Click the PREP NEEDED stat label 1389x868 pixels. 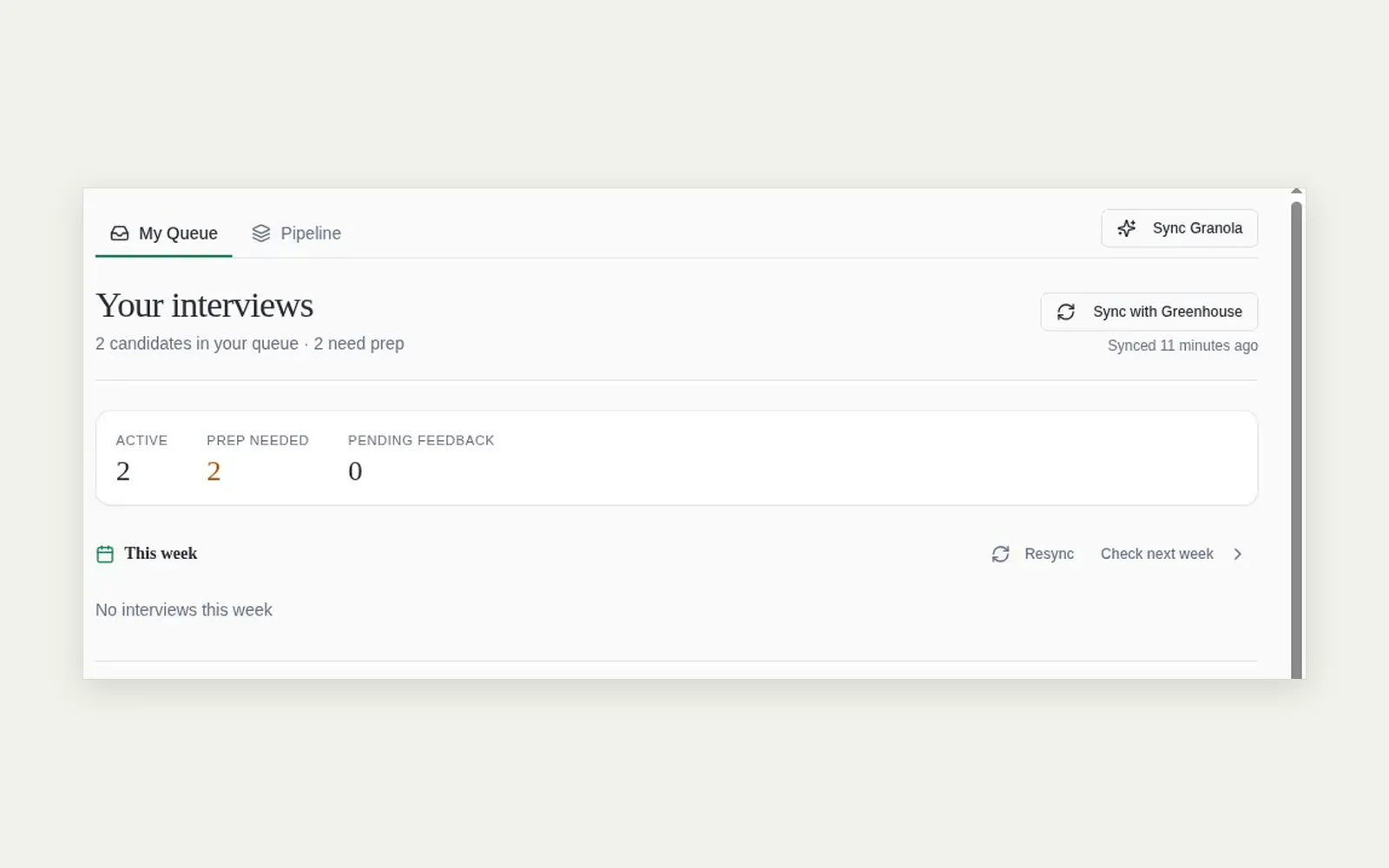(x=258, y=440)
